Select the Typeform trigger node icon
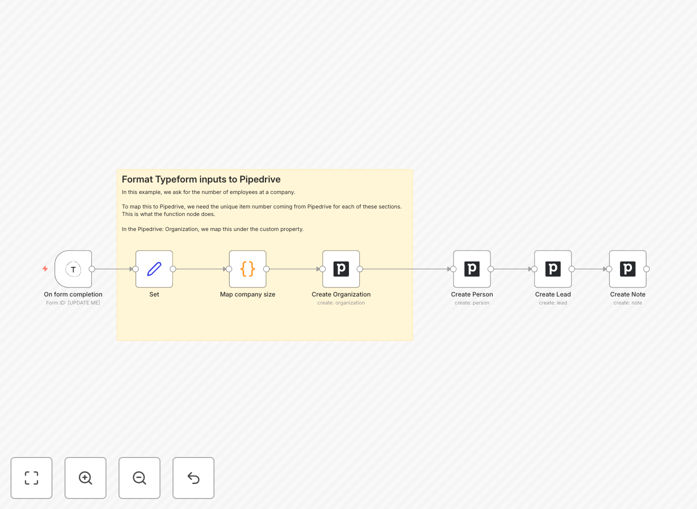Image resolution: width=697 pixels, height=509 pixels. tap(73, 269)
